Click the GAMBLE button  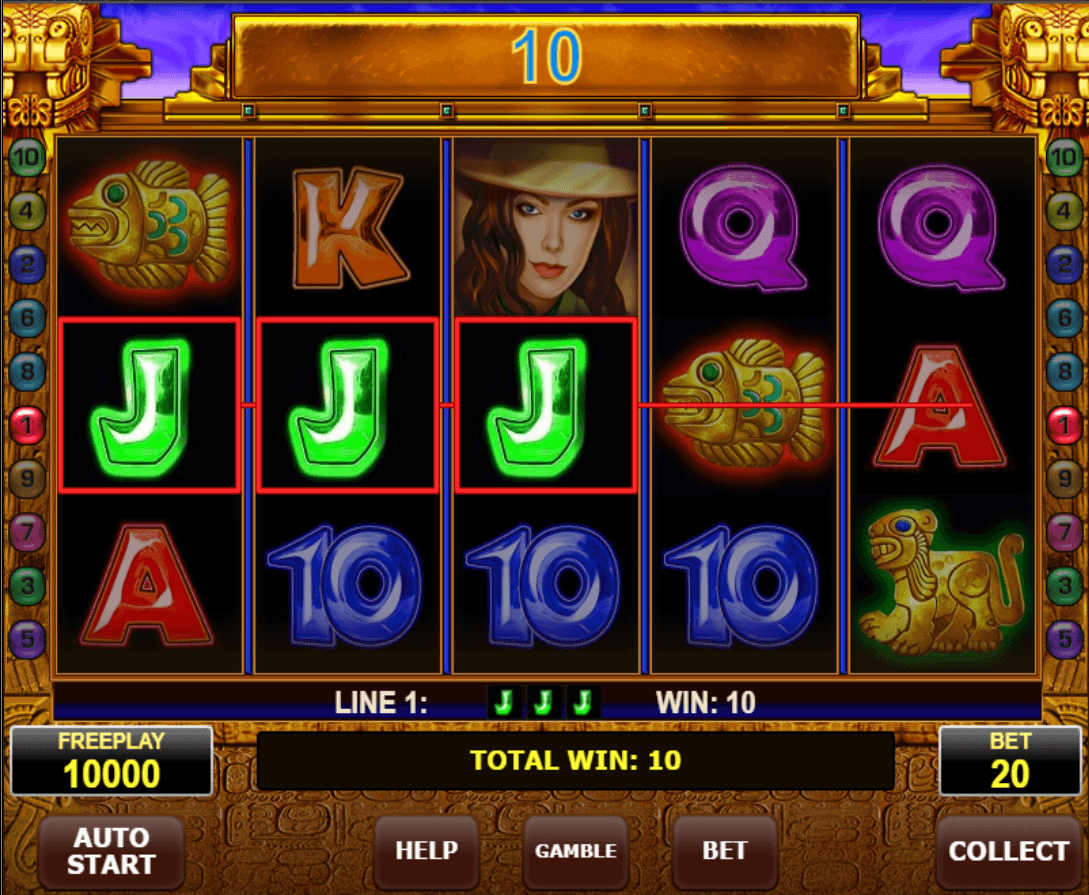tap(576, 851)
